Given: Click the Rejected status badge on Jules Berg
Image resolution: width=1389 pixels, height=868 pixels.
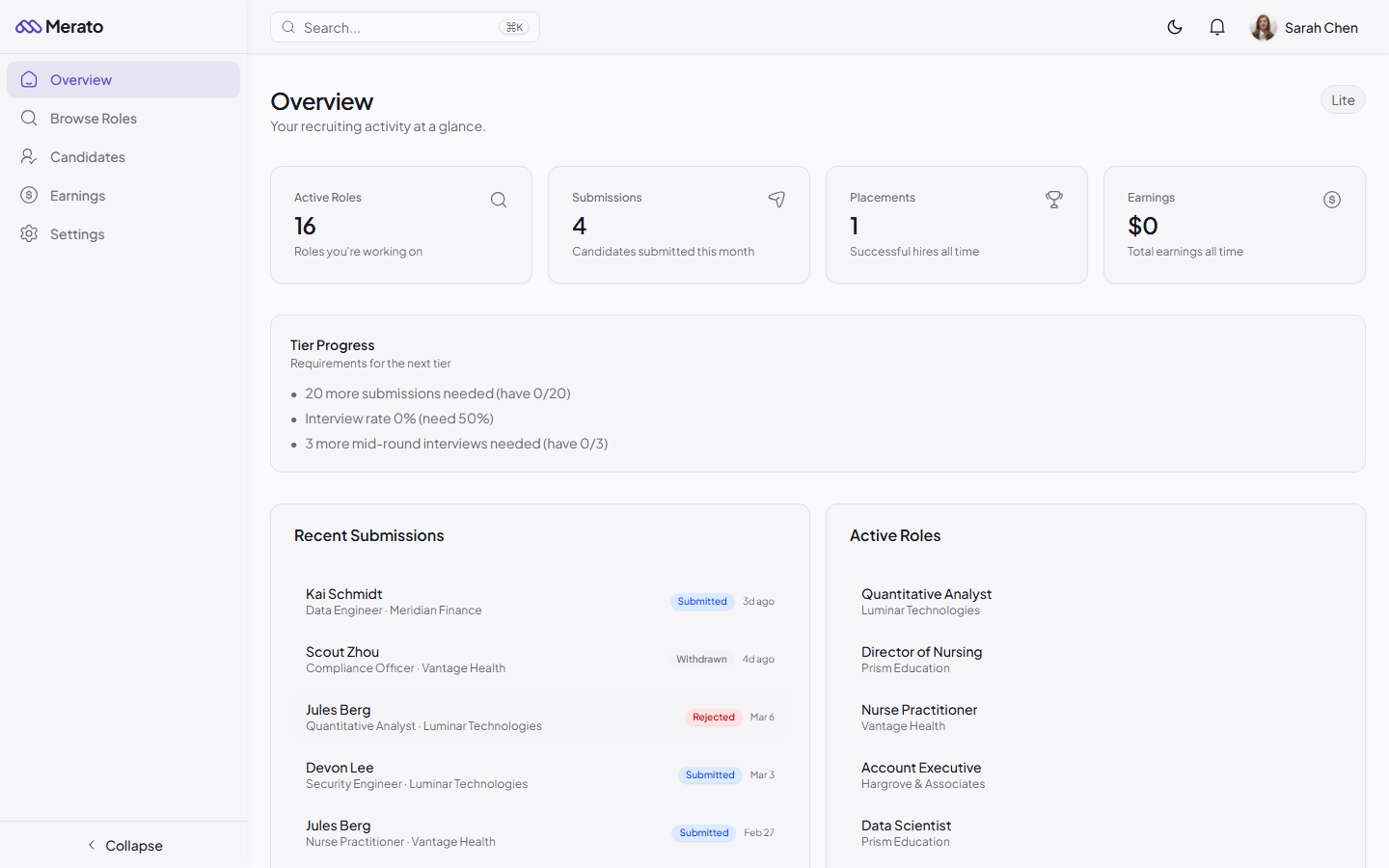Looking at the screenshot, I should [713, 717].
